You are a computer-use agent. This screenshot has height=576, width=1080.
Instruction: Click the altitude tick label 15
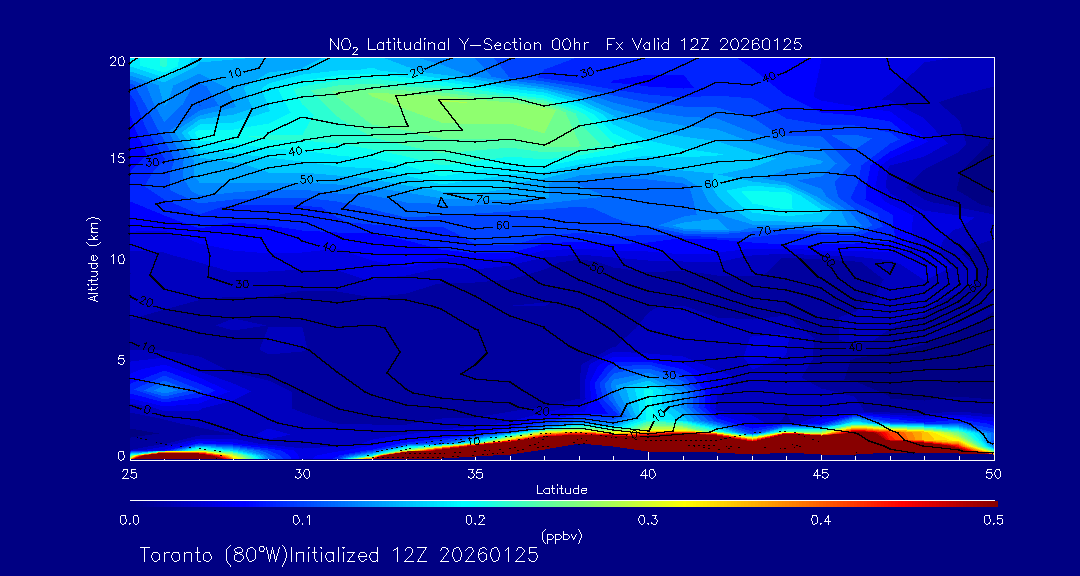(x=114, y=159)
